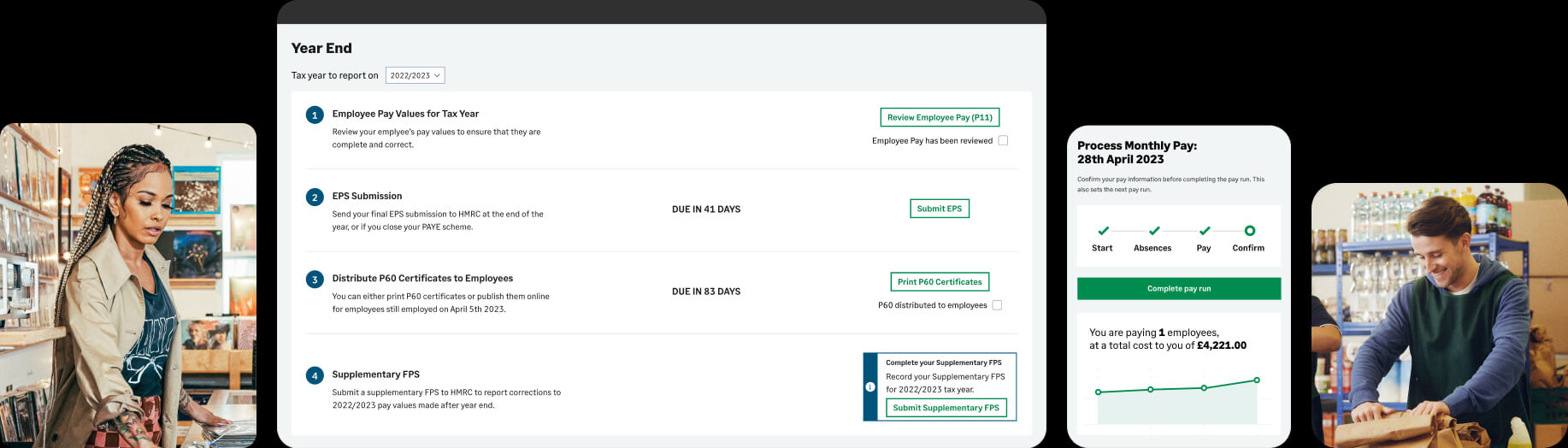Select the Start step checkmark

pyautogui.click(x=1103, y=231)
